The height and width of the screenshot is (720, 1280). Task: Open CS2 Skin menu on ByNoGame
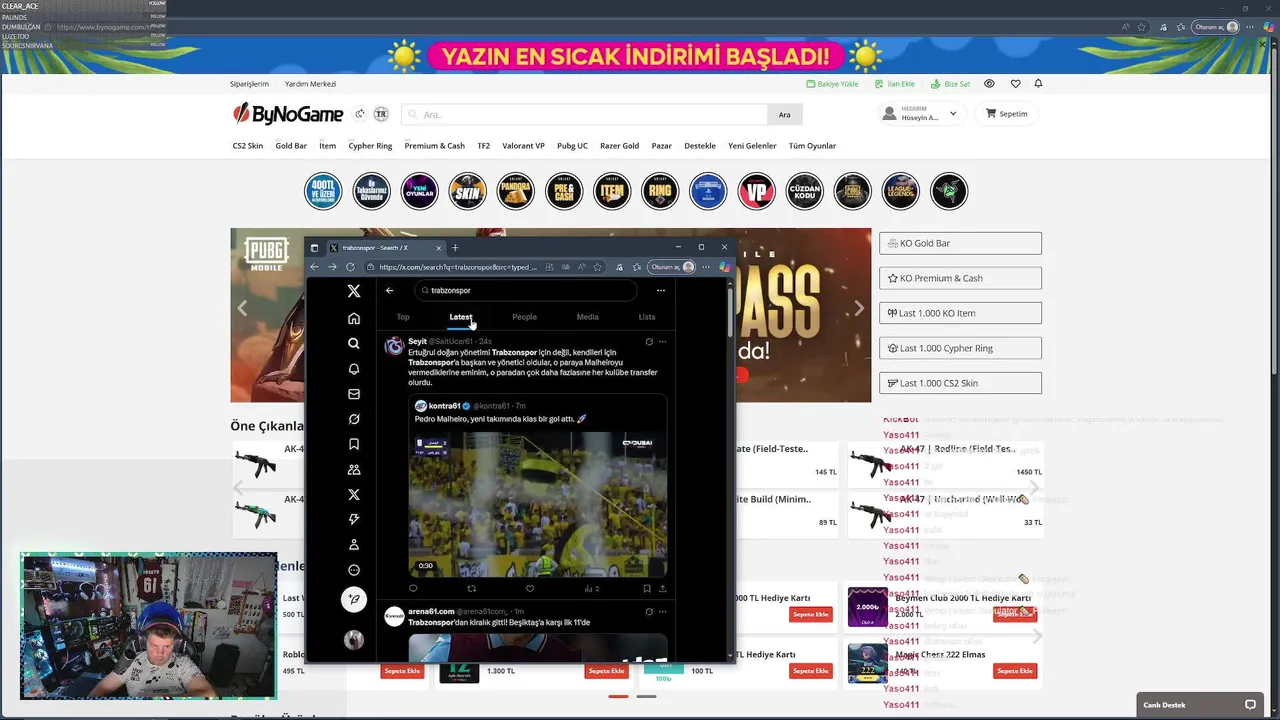coord(248,146)
